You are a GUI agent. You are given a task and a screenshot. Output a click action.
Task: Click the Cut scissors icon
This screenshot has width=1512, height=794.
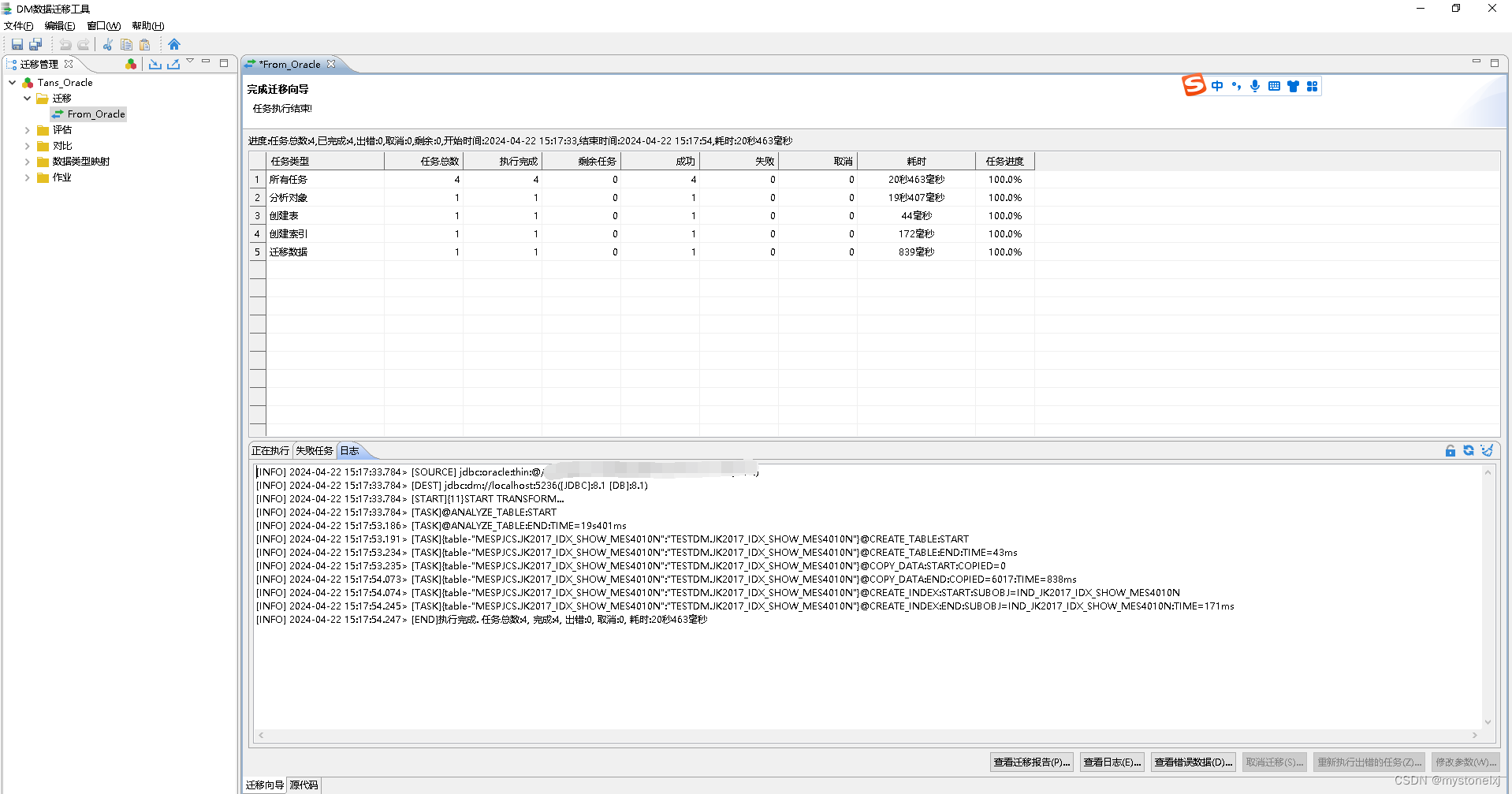[108, 45]
